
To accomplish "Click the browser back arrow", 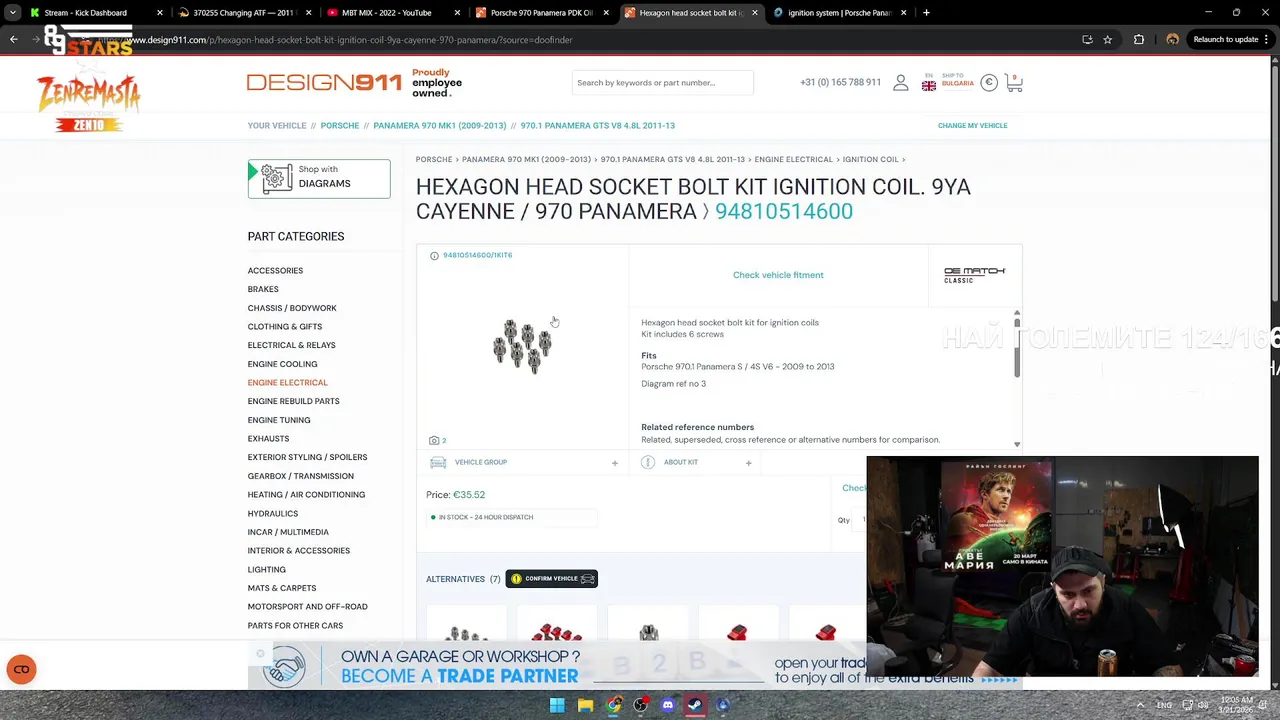I will pyautogui.click(x=14, y=40).
